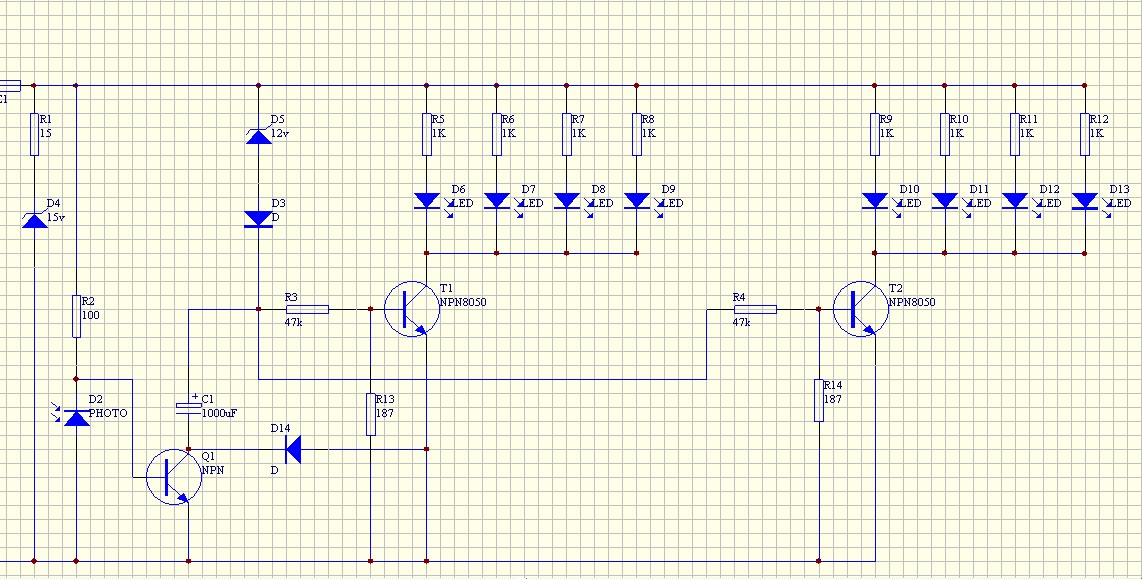1142x579 pixels.
Task: Select the T2 NPN8050 transistor symbol
Action: (861, 309)
